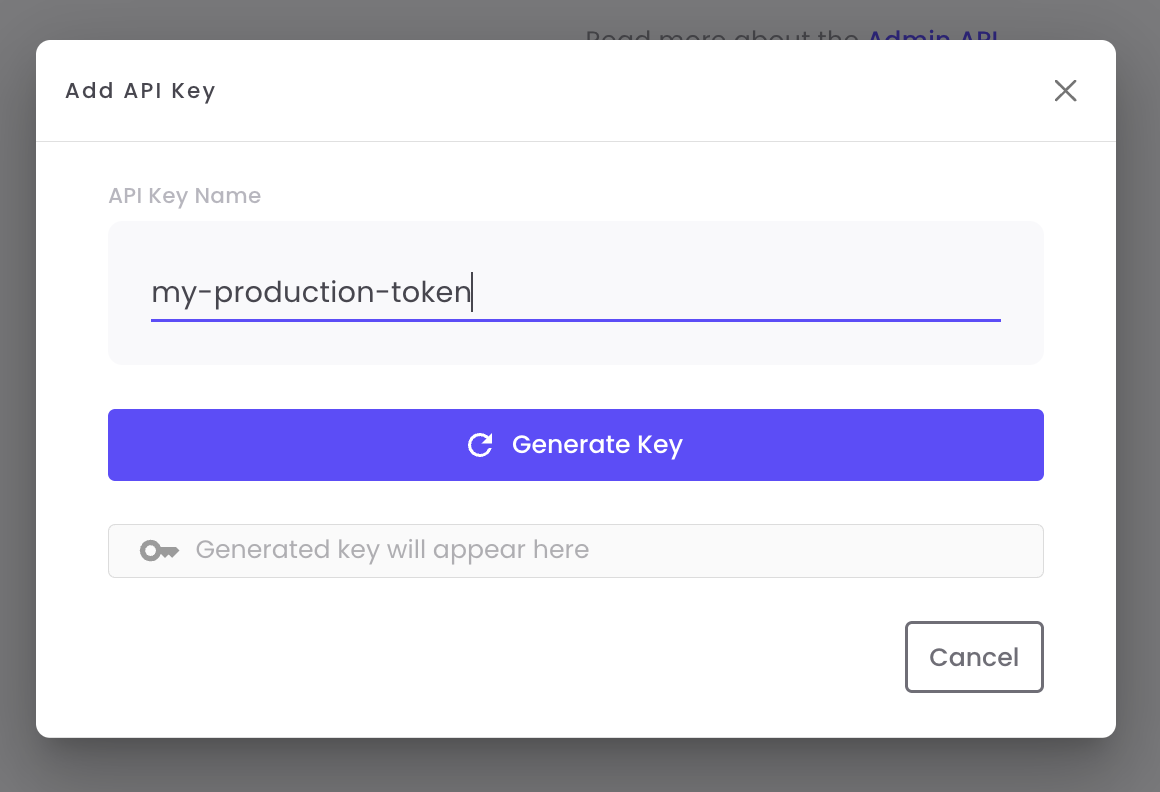
Task: Click the "Add API Key" dialog title
Action: pos(140,91)
